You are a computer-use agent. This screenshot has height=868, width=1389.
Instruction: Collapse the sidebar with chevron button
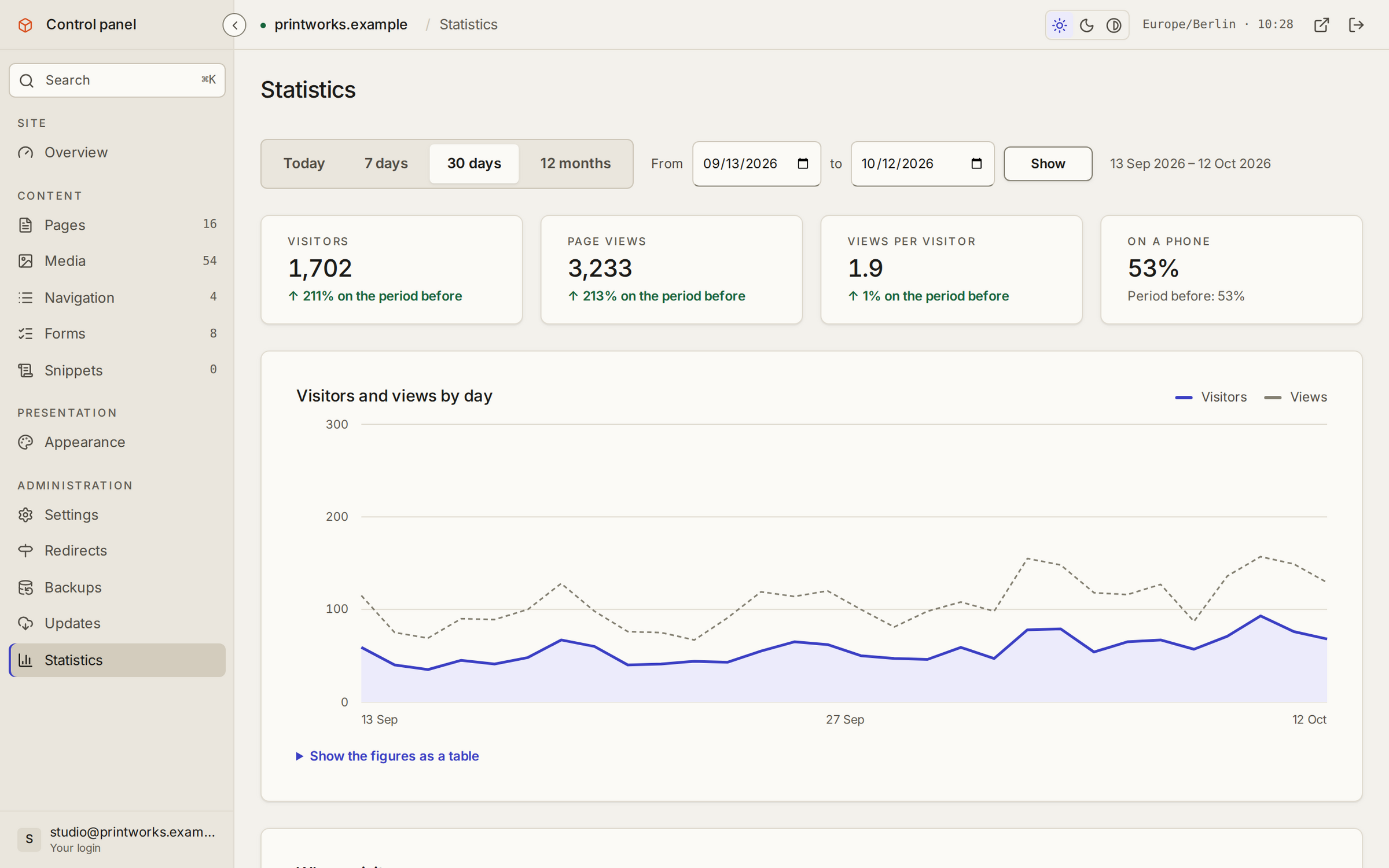(234, 25)
